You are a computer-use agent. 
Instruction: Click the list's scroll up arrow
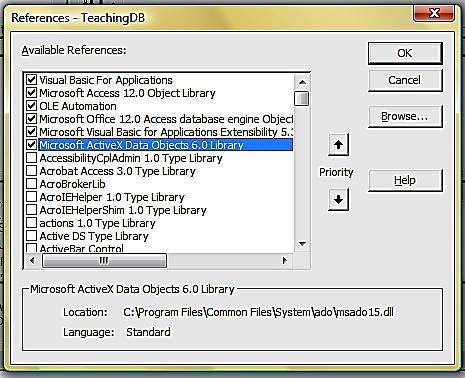(x=302, y=82)
